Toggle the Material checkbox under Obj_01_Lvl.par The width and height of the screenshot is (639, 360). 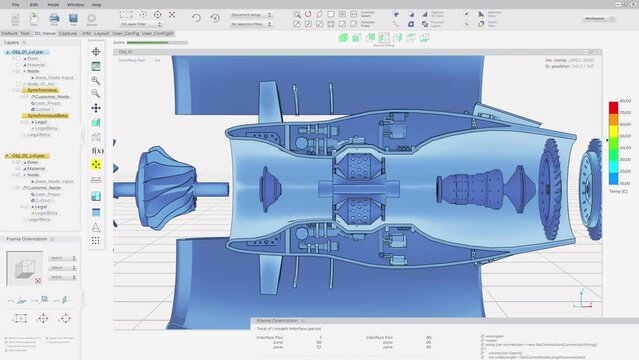coord(18,65)
